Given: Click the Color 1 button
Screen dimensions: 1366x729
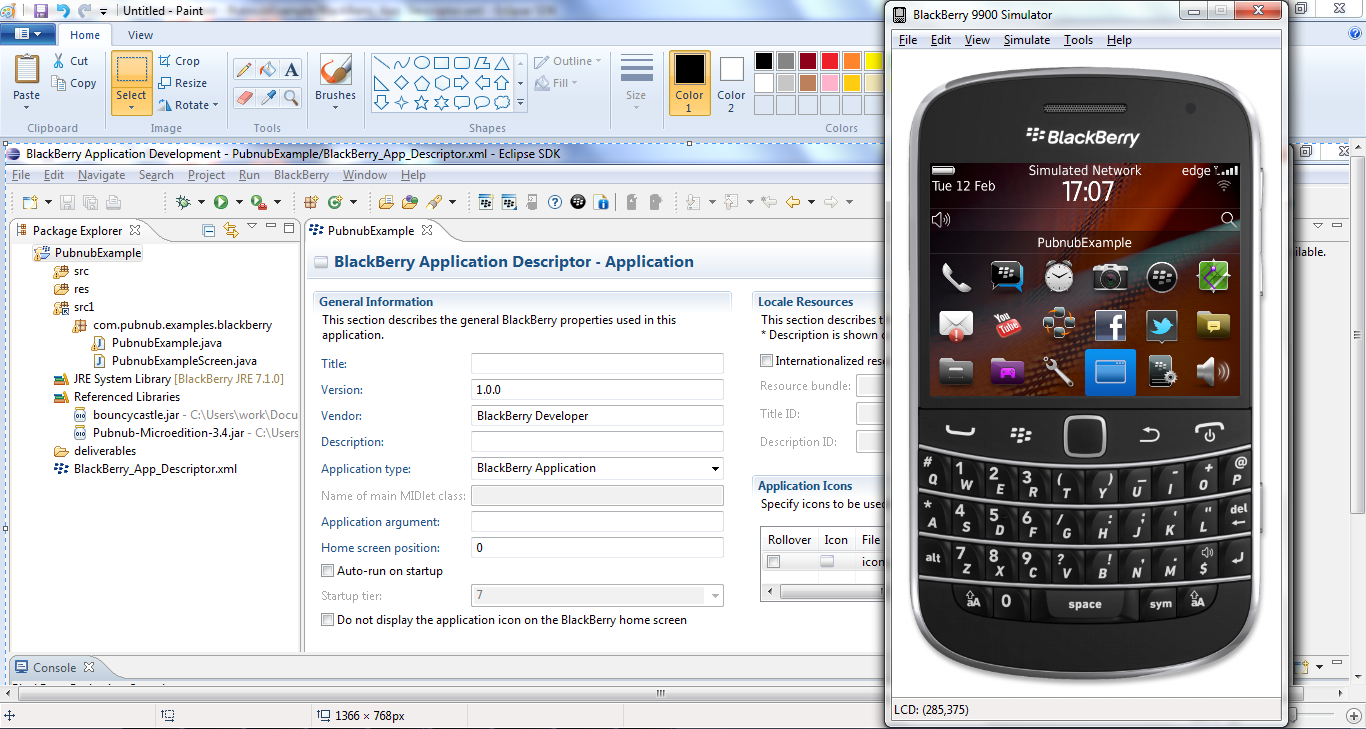Looking at the screenshot, I should [689, 82].
